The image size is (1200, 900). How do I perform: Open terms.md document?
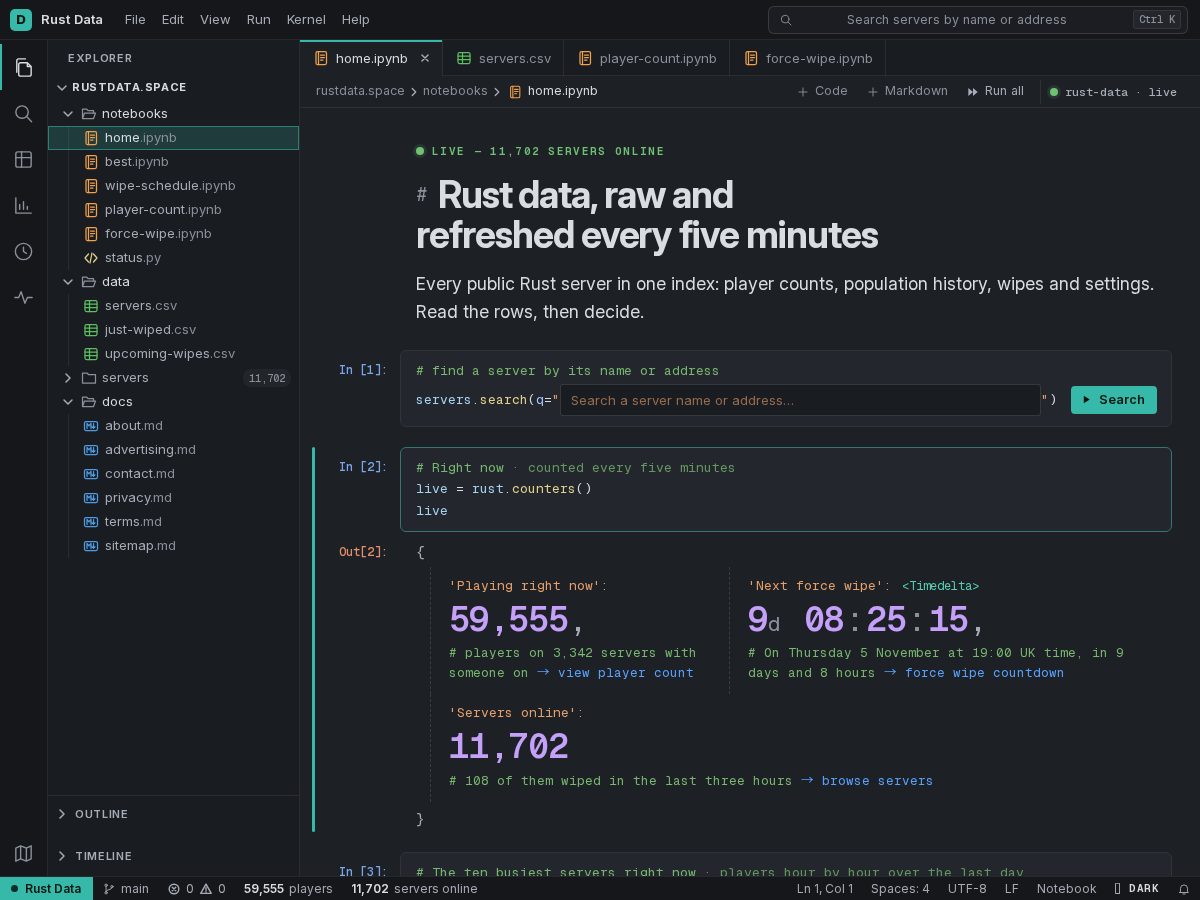[174, 521]
